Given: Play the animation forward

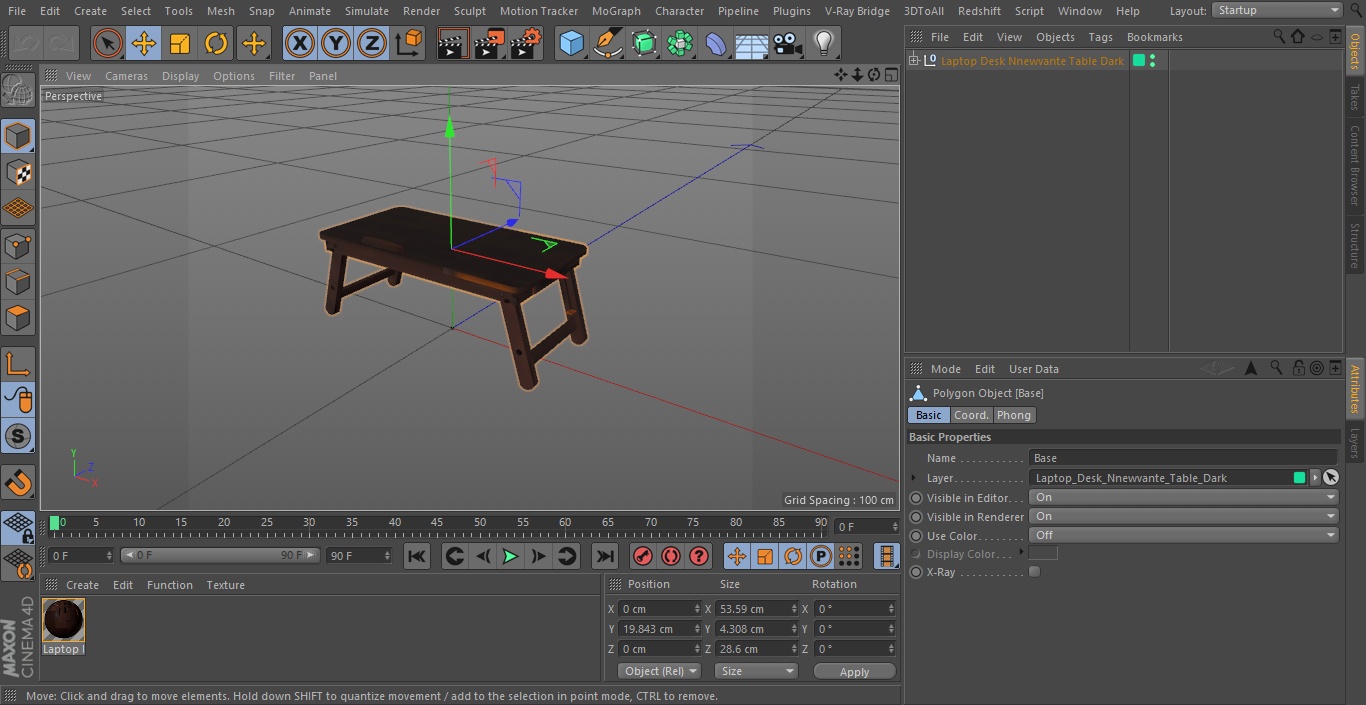Looking at the screenshot, I should point(510,556).
